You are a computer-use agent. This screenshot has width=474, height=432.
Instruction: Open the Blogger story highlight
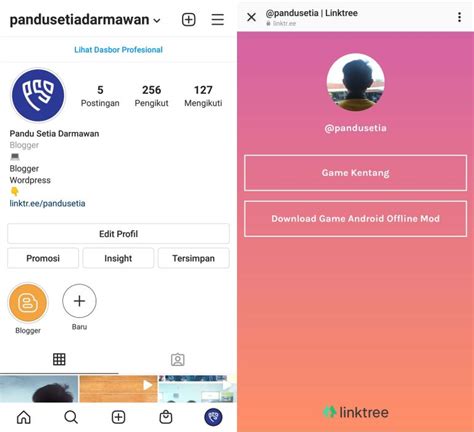(x=28, y=303)
